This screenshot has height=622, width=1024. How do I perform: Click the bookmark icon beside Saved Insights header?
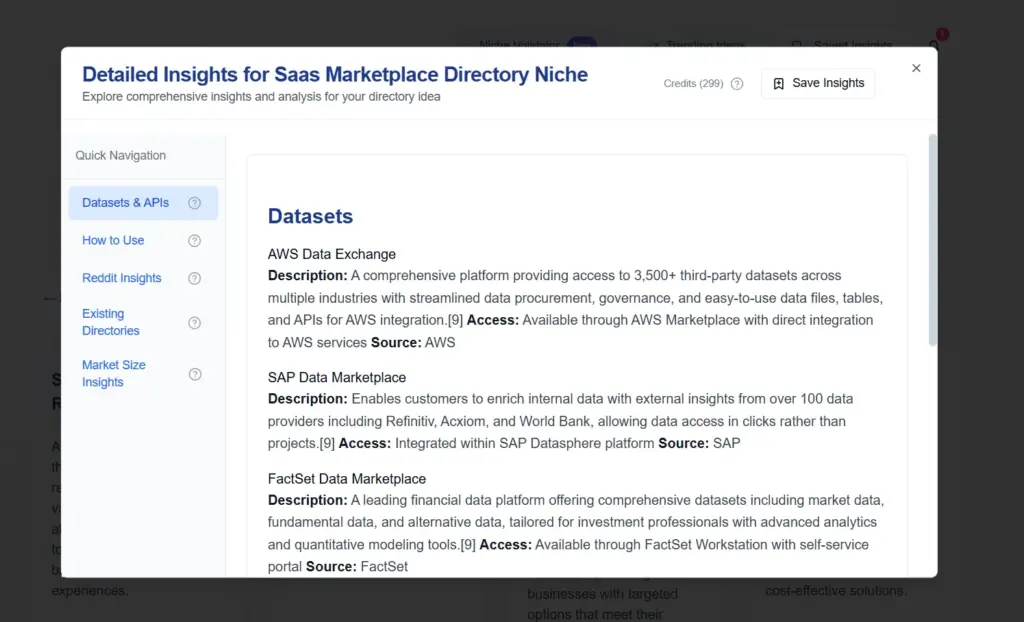click(796, 45)
